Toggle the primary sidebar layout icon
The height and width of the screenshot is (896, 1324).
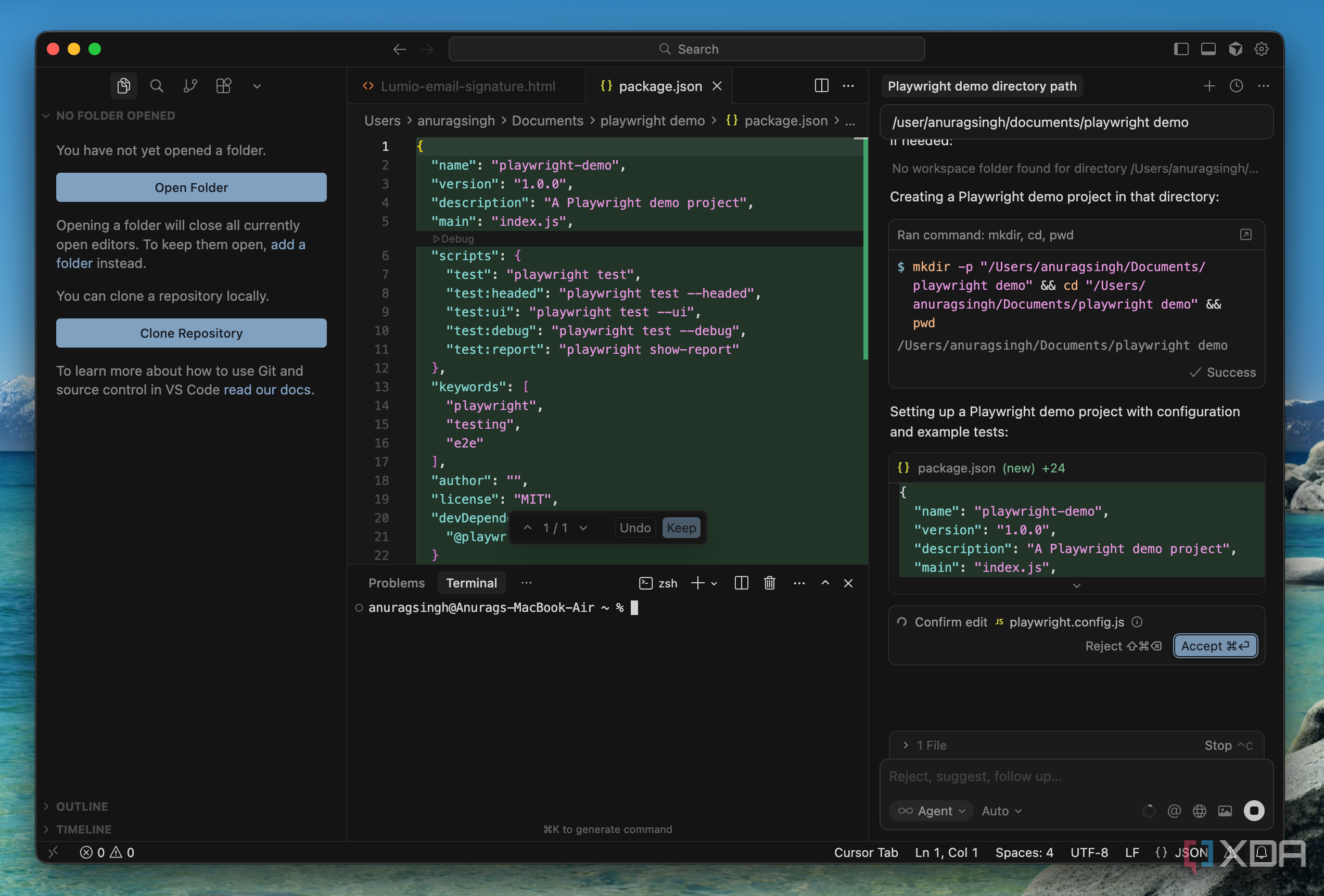(x=1181, y=49)
